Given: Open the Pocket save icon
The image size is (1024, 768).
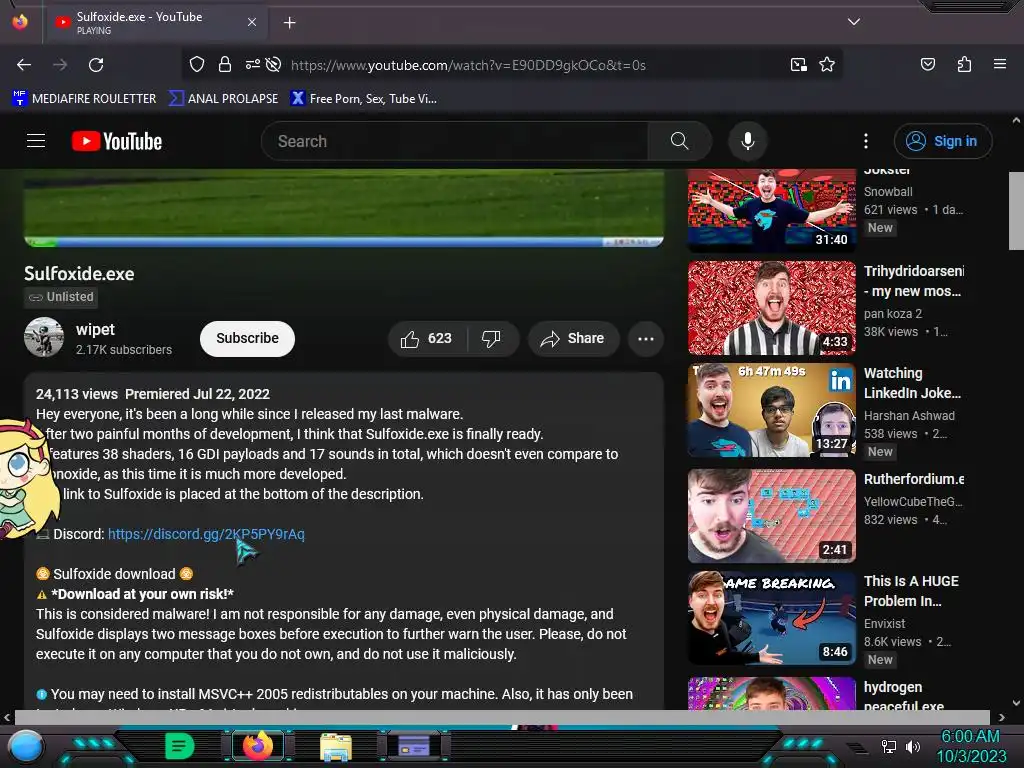Looking at the screenshot, I should pyautogui.click(x=927, y=64).
